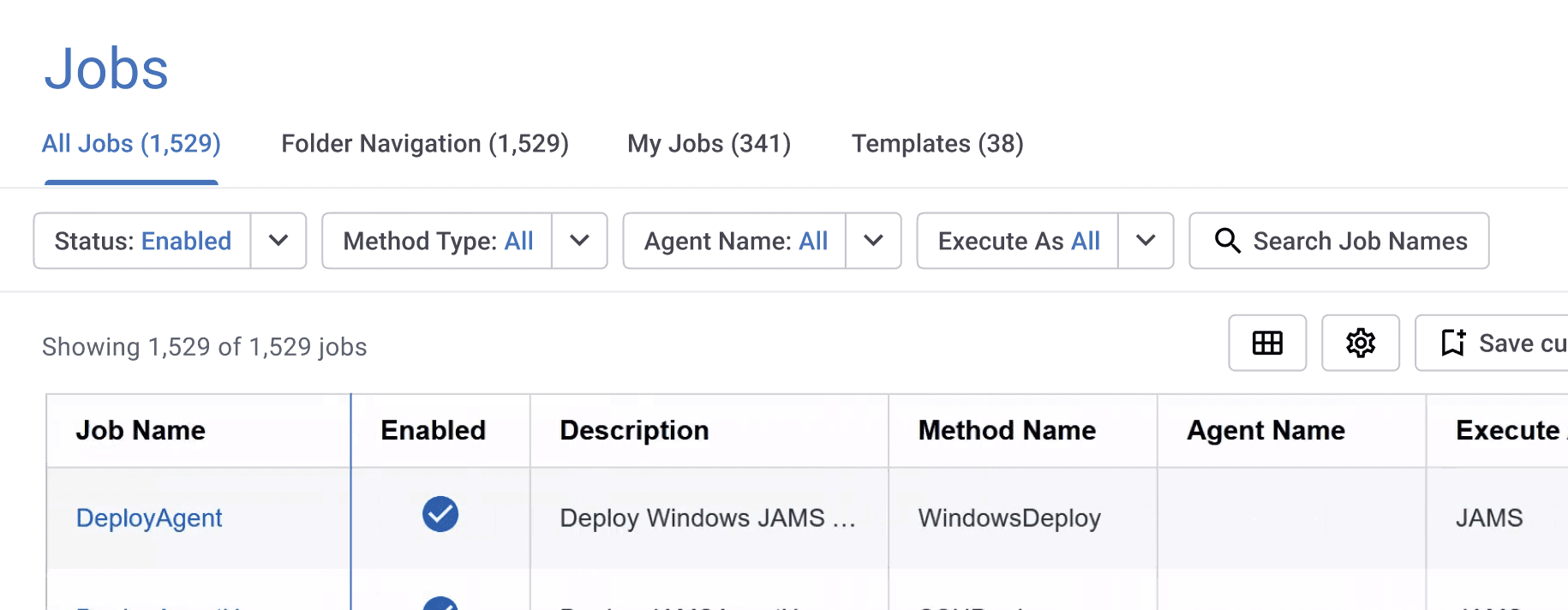Open the gear settings button
Viewport: 1568px width, 610px height.
[1361, 343]
